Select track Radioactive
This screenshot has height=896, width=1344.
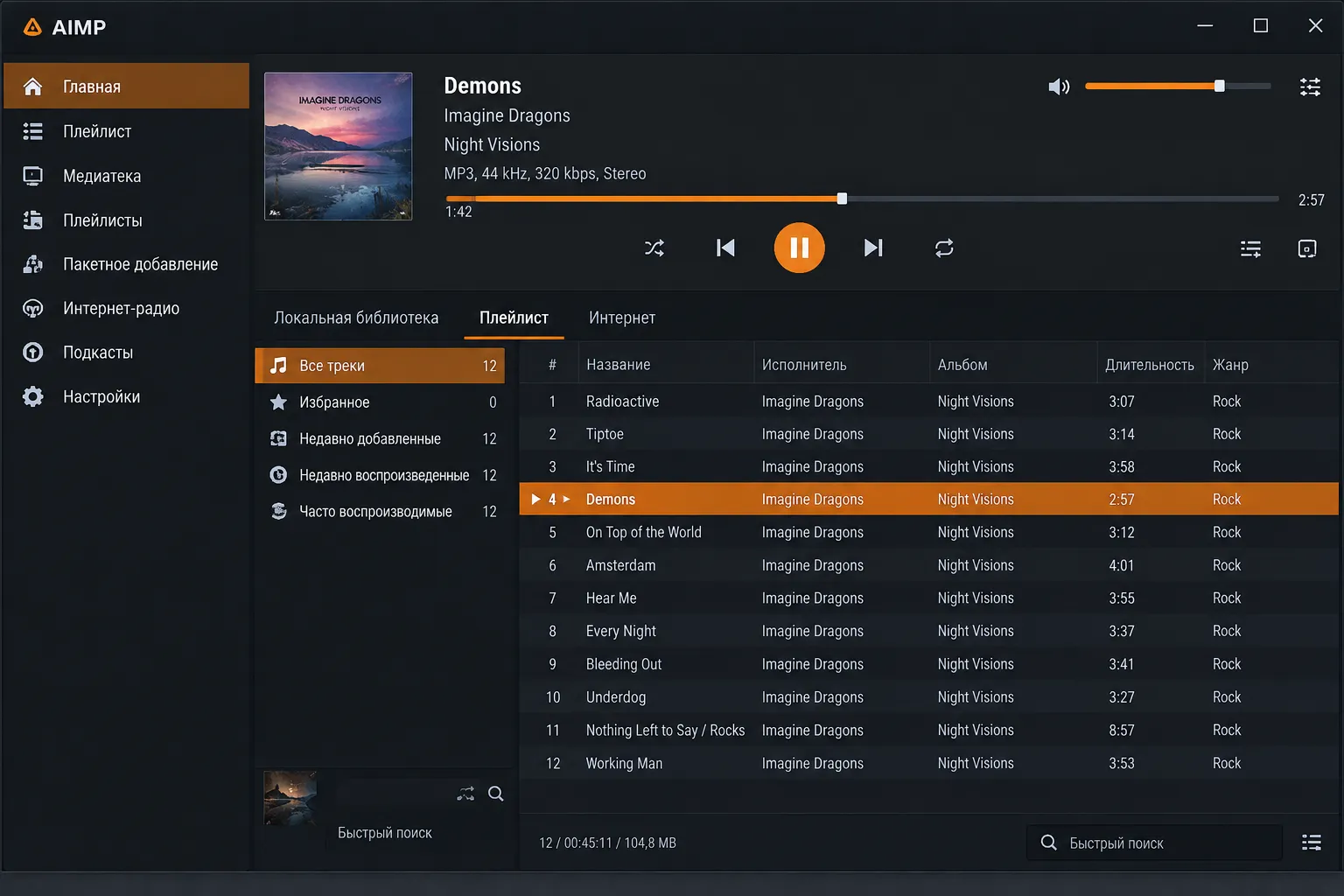pyautogui.click(x=929, y=402)
